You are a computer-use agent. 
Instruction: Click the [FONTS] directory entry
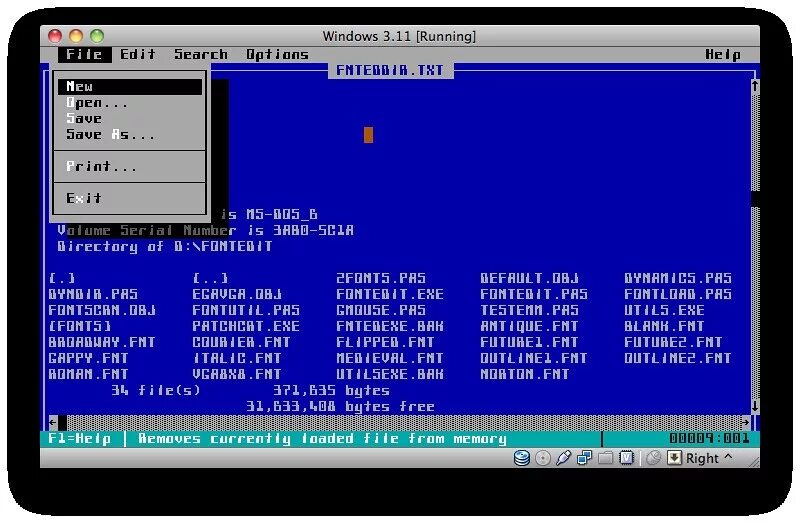(80, 326)
